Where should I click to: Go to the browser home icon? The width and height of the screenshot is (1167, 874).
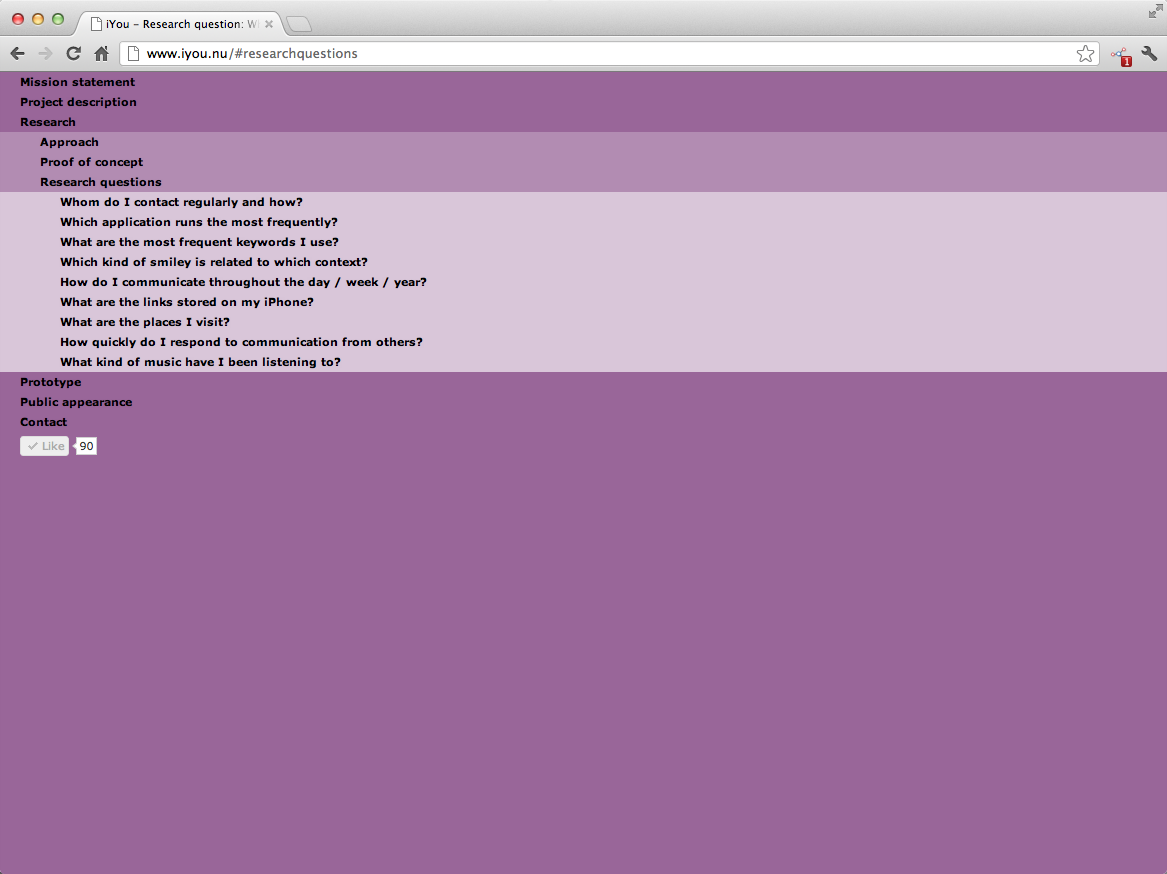pyautogui.click(x=101, y=54)
